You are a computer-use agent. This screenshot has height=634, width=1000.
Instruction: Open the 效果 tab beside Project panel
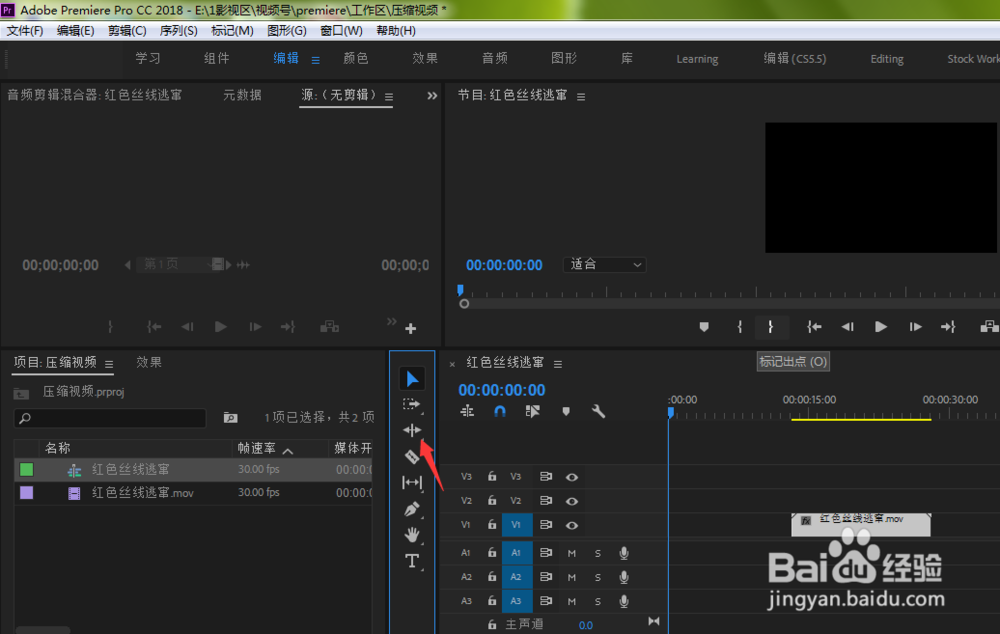pyautogui.click(x=149, y=362)
